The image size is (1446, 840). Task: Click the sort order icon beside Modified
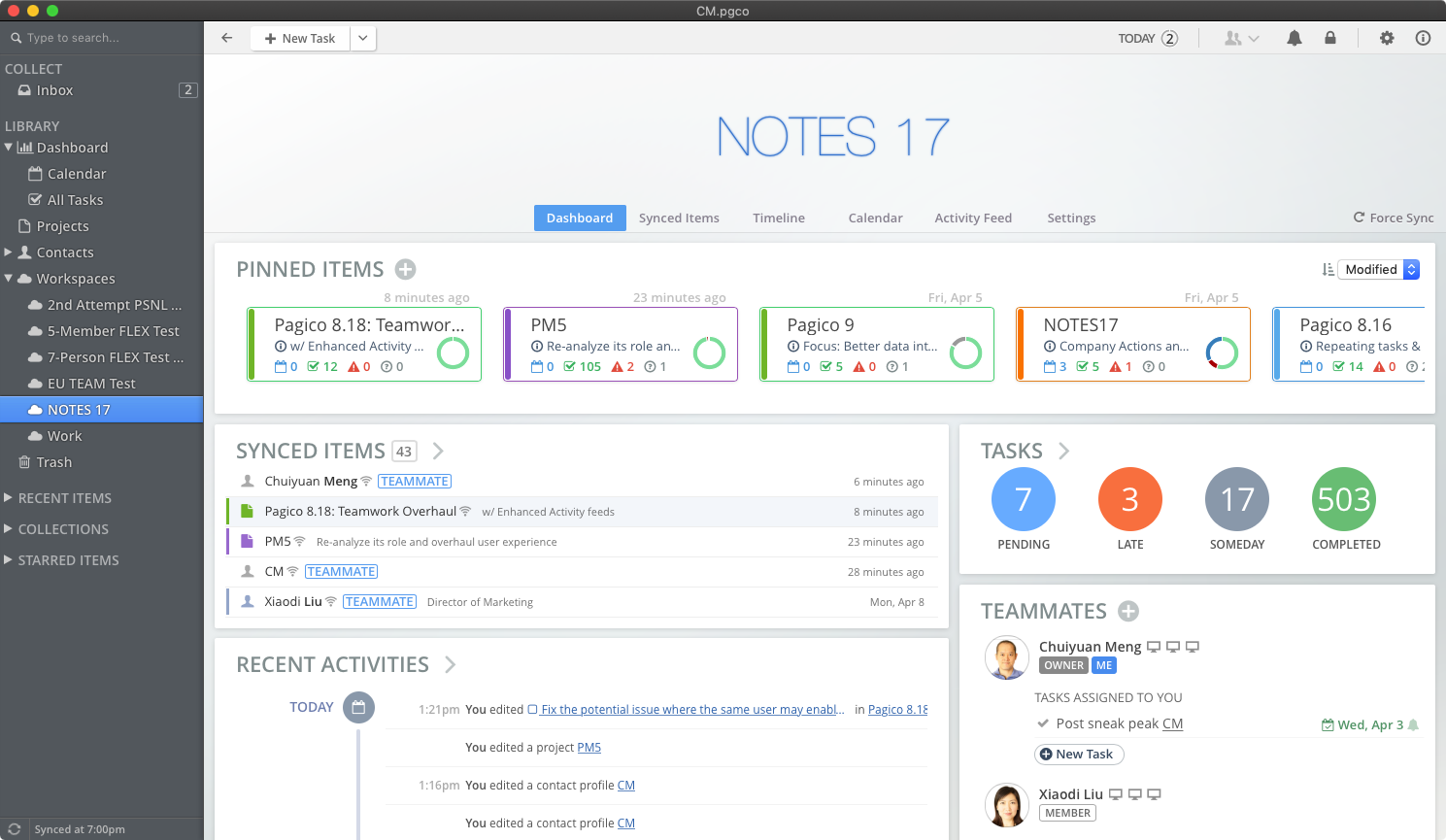1328,269
